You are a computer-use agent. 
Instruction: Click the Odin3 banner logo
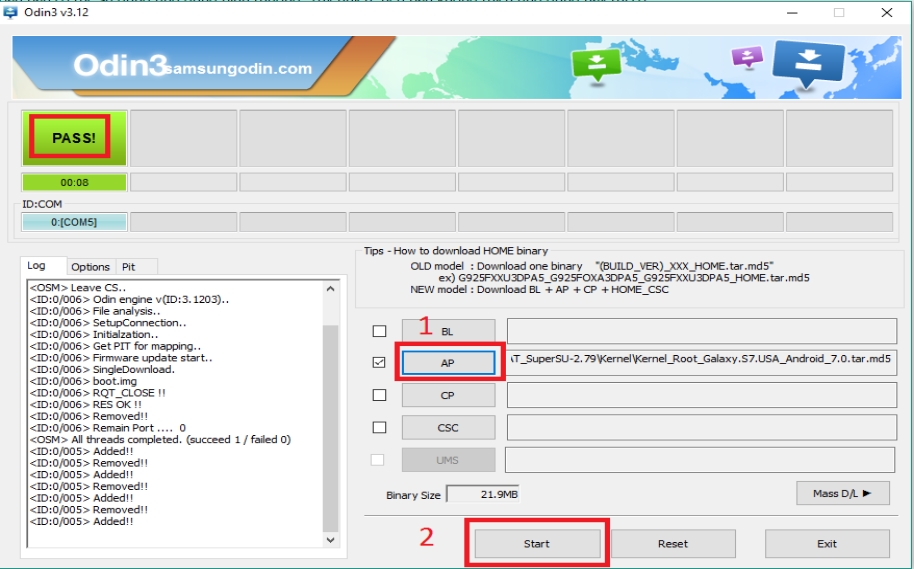[120, 65]
